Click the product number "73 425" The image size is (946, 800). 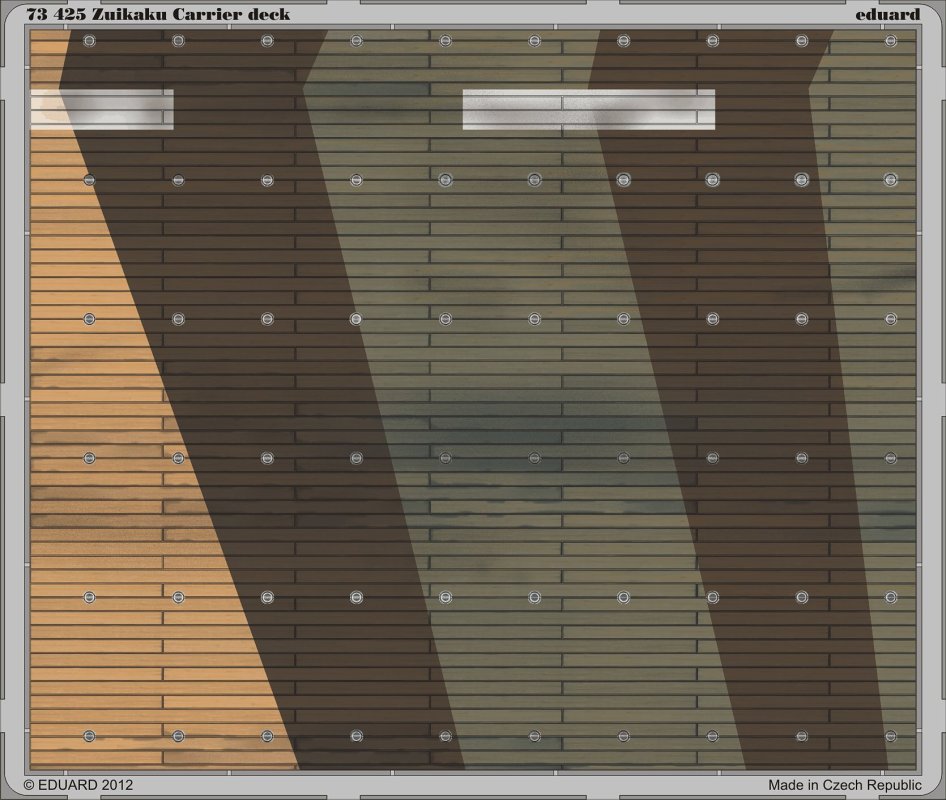pyautogui.click(x=56, y=13)
